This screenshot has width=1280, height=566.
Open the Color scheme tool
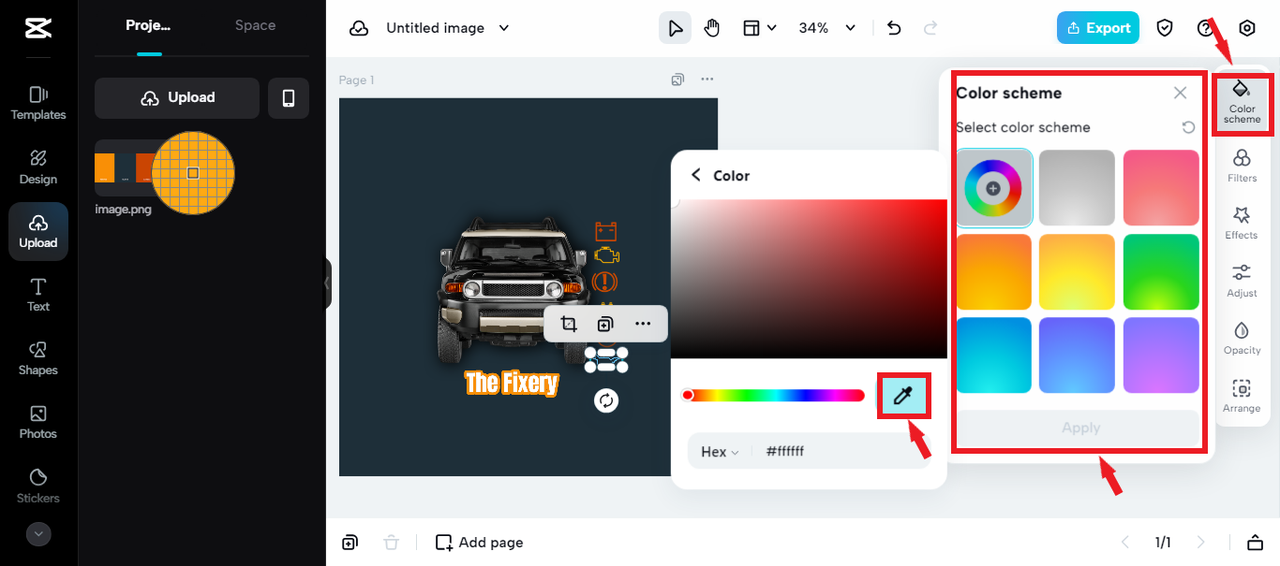coord(1242,103)
